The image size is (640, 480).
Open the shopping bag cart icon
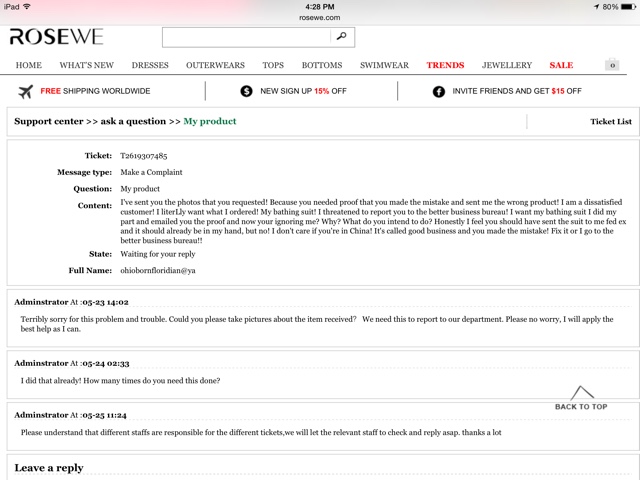tap(612, 64)
